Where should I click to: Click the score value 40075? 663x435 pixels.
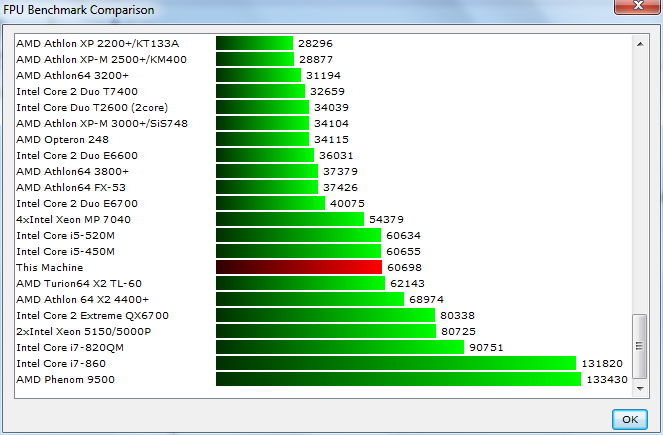tap(347, 203)
